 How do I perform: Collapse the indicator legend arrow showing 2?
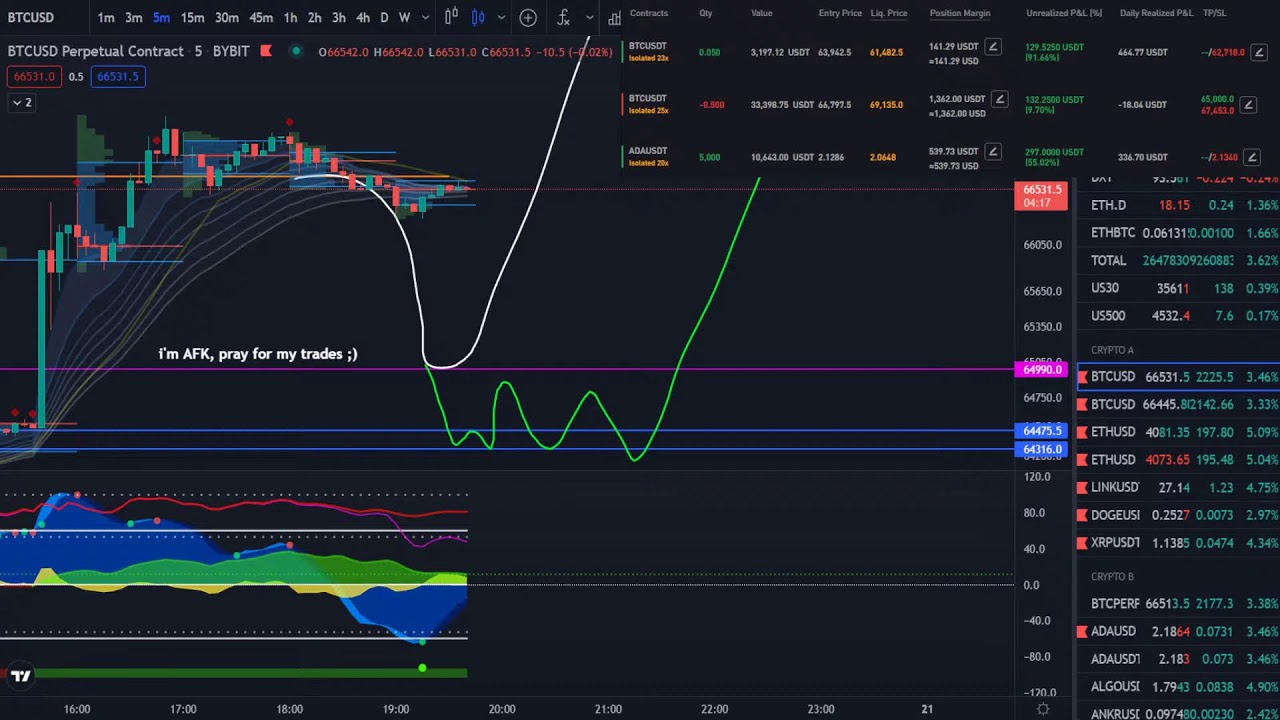[x=21, y=102]
